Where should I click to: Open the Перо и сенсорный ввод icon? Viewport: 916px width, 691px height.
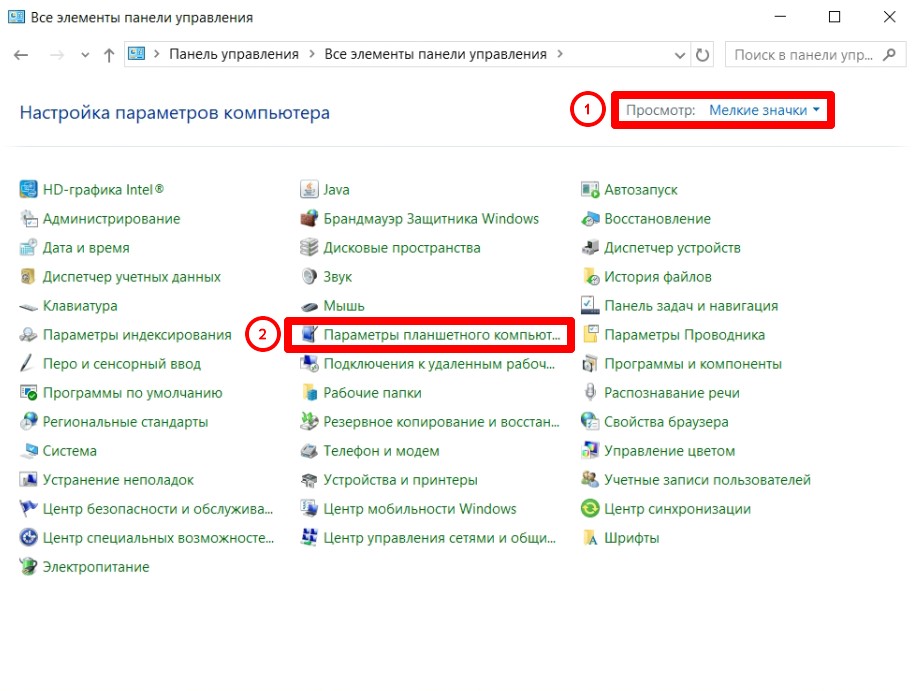click(x=28, y=363)
